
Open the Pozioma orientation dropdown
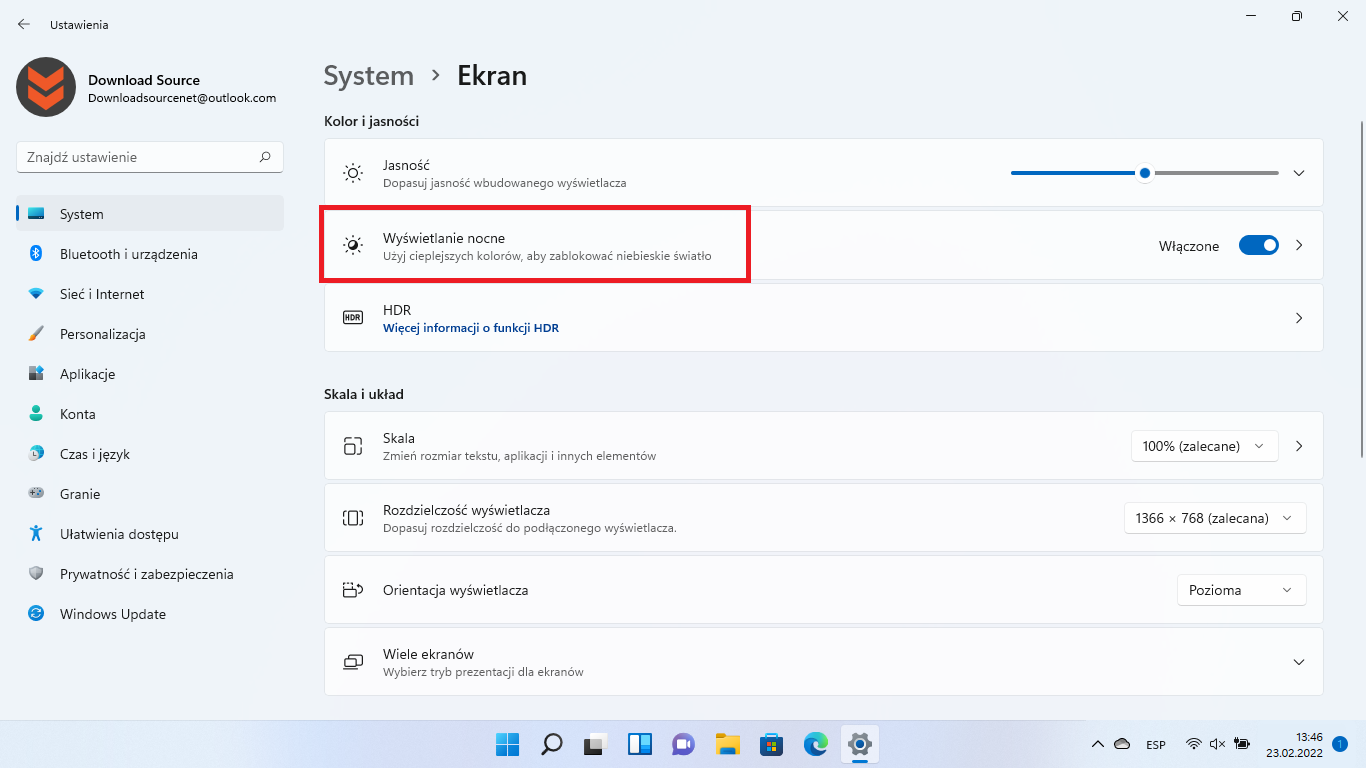coord(1241,590)
